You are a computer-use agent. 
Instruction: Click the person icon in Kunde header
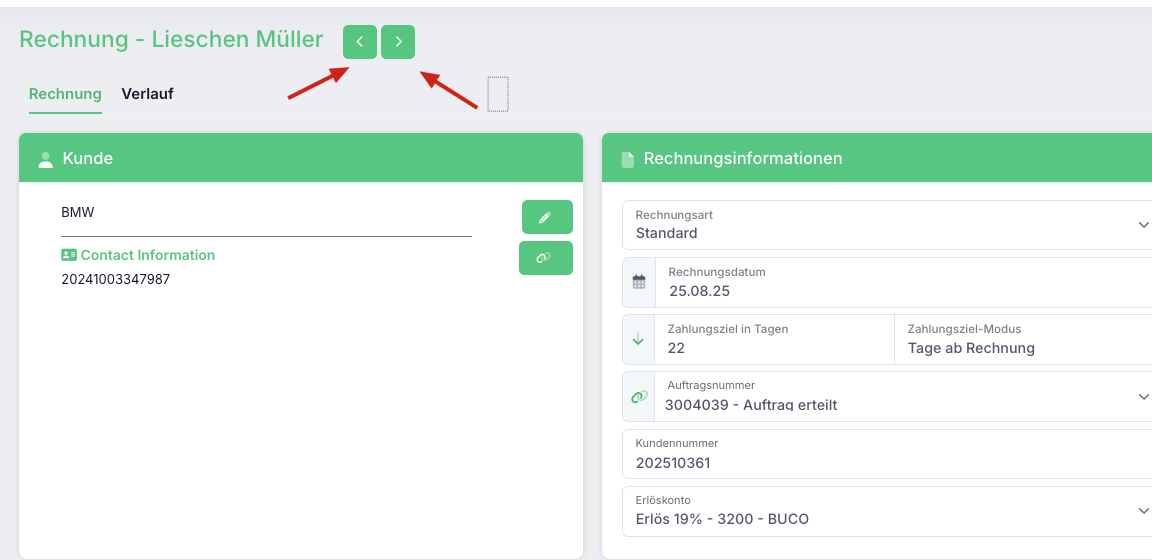point(46,159)
